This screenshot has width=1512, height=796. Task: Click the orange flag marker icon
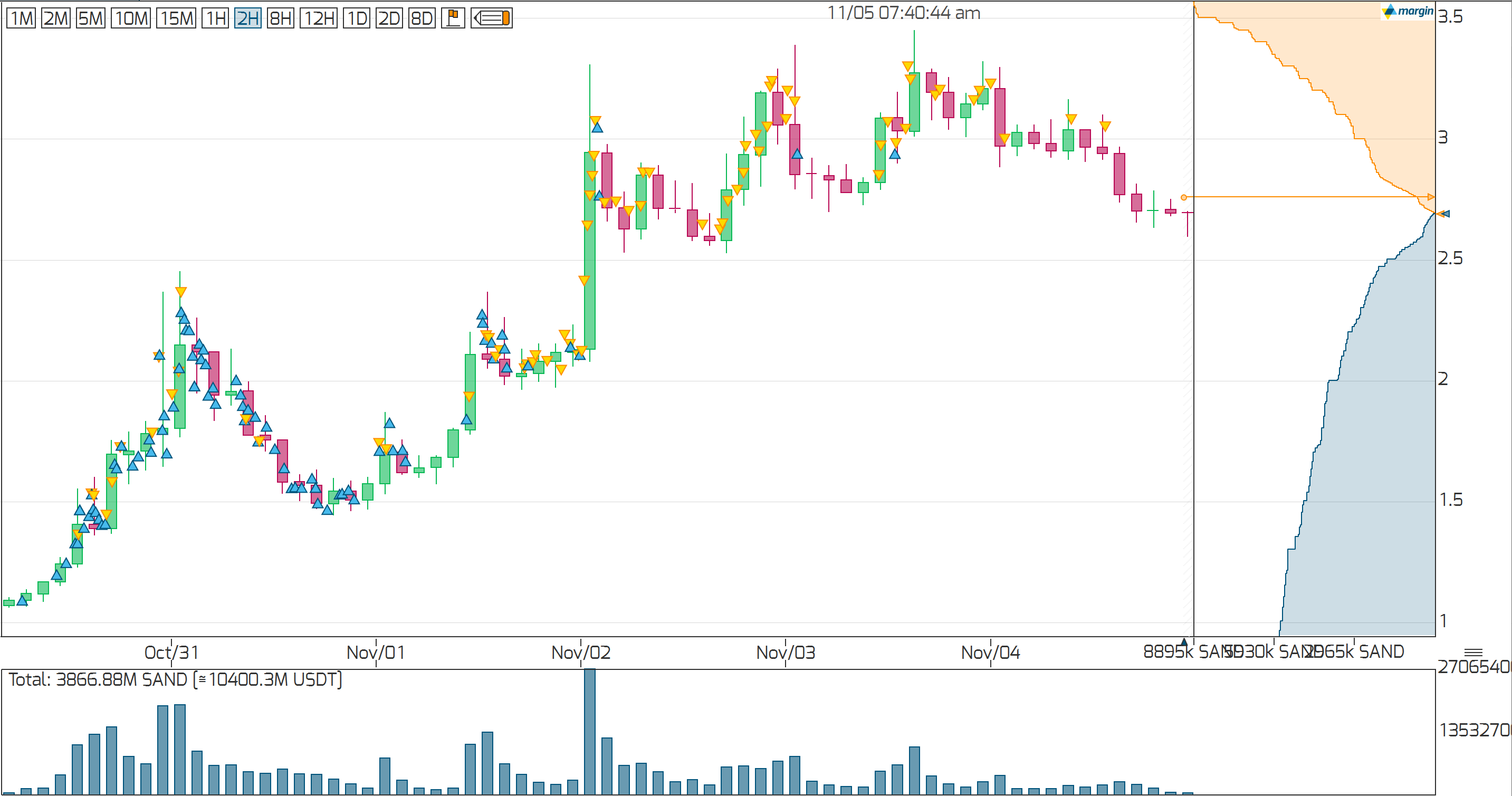(x=453, y=18)
